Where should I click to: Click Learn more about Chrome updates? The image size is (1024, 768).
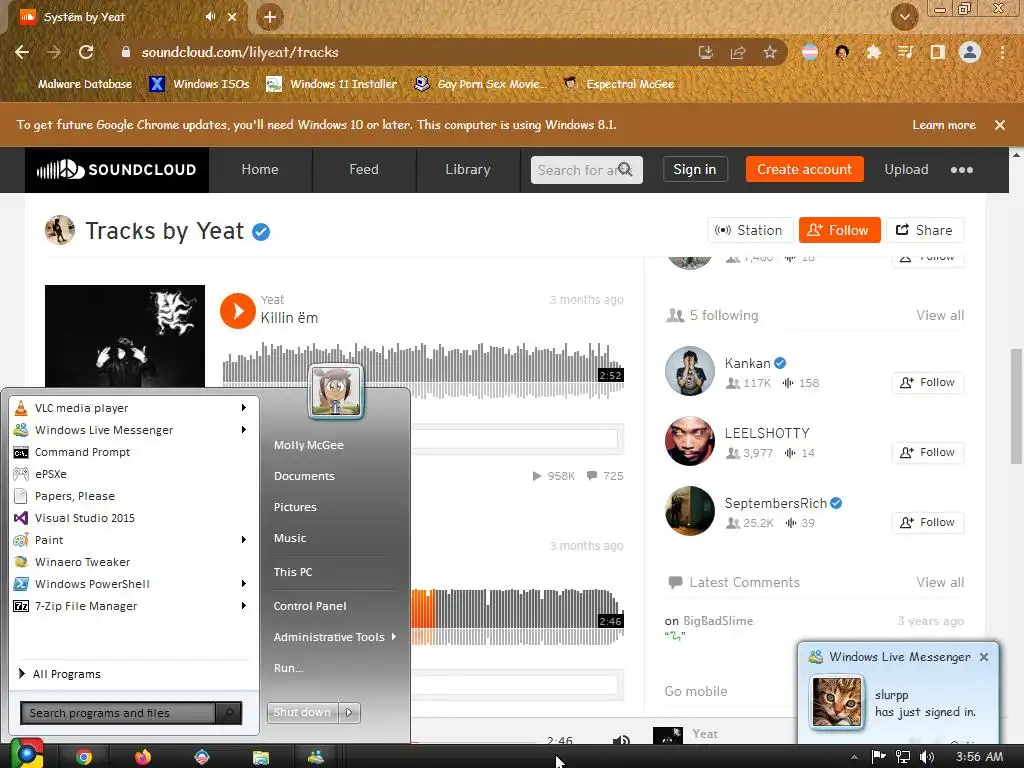point(944,125)
